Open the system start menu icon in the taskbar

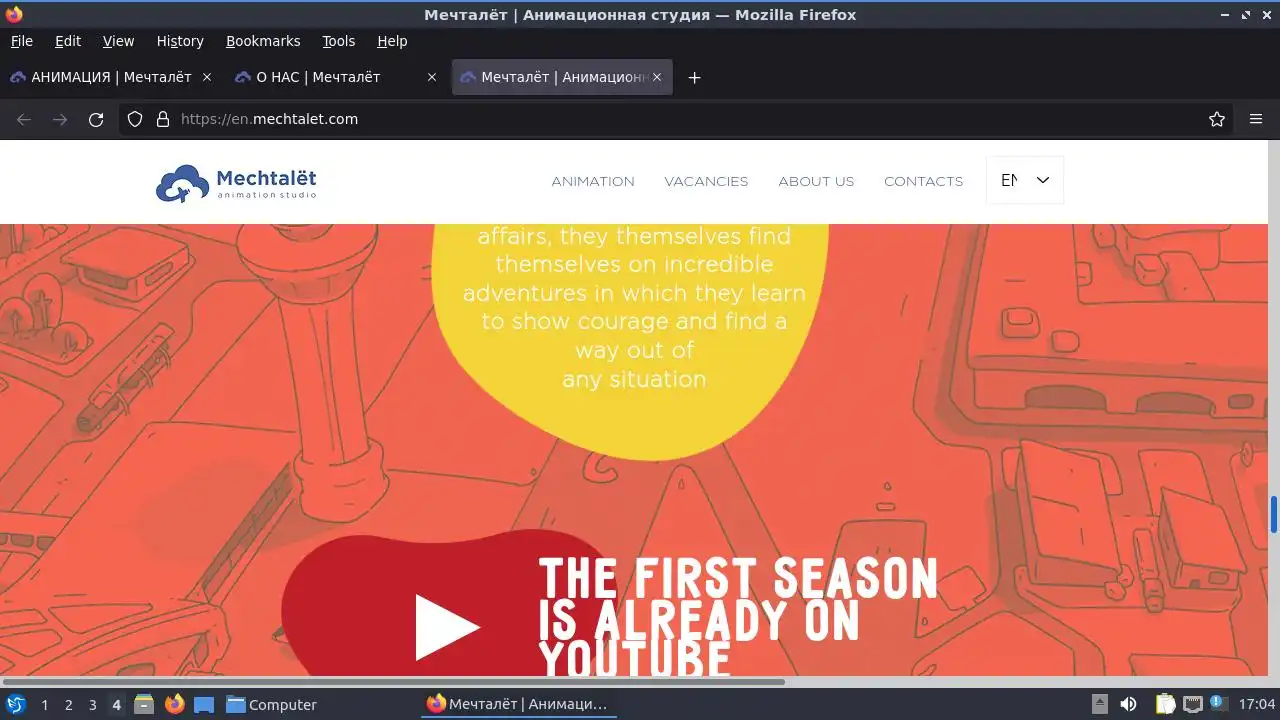(15, 704)
